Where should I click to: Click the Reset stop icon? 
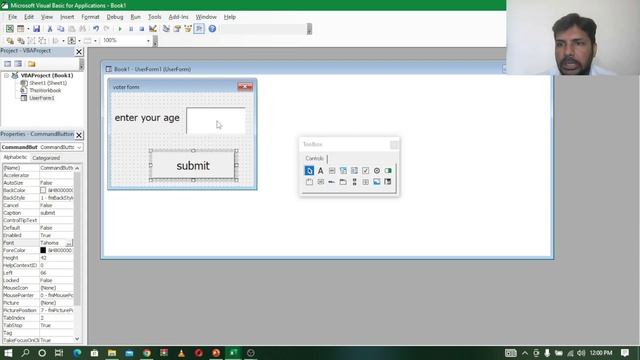tap(142, 29)
